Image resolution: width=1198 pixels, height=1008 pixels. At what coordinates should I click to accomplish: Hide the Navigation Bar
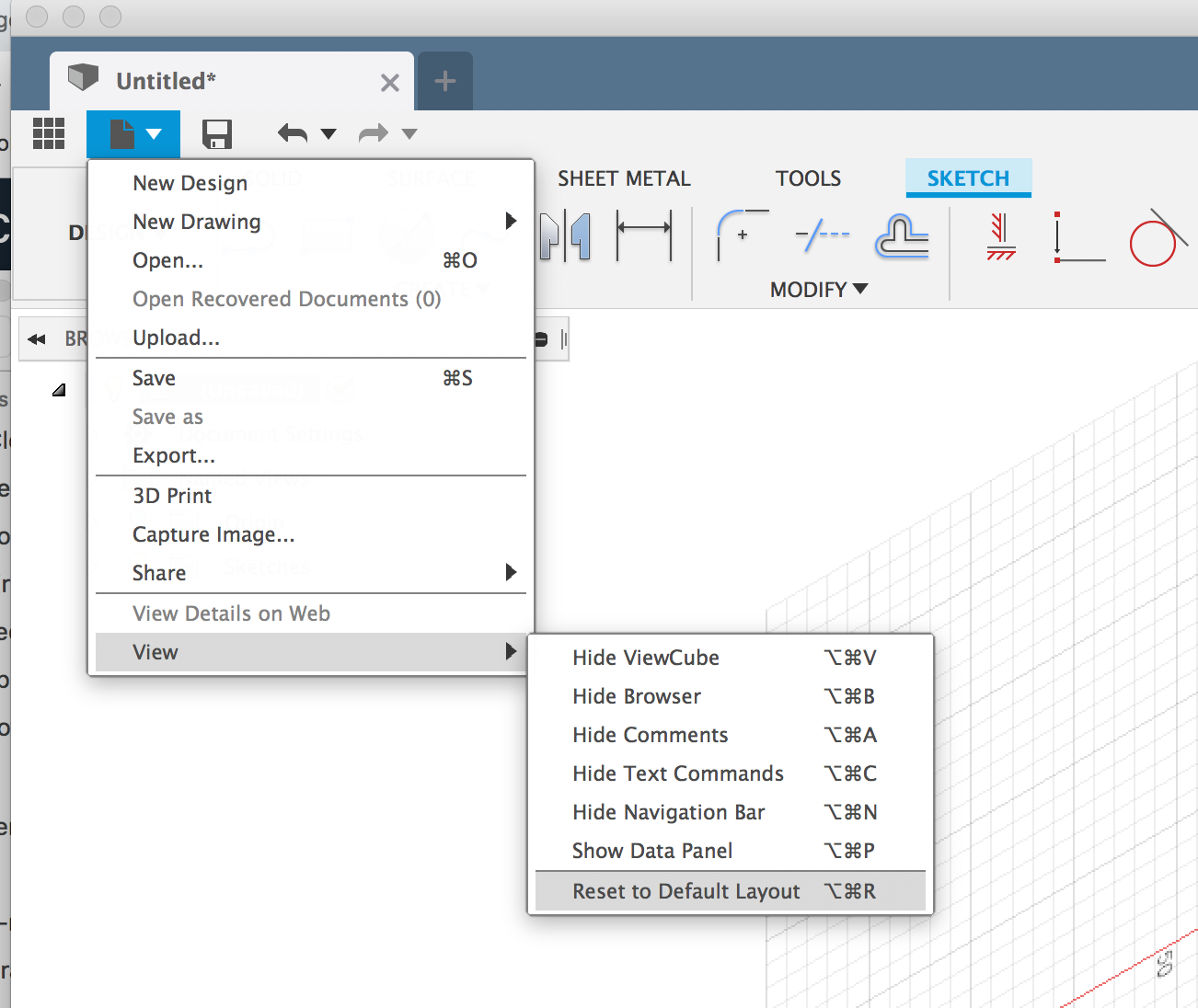[x=669, y=812]
